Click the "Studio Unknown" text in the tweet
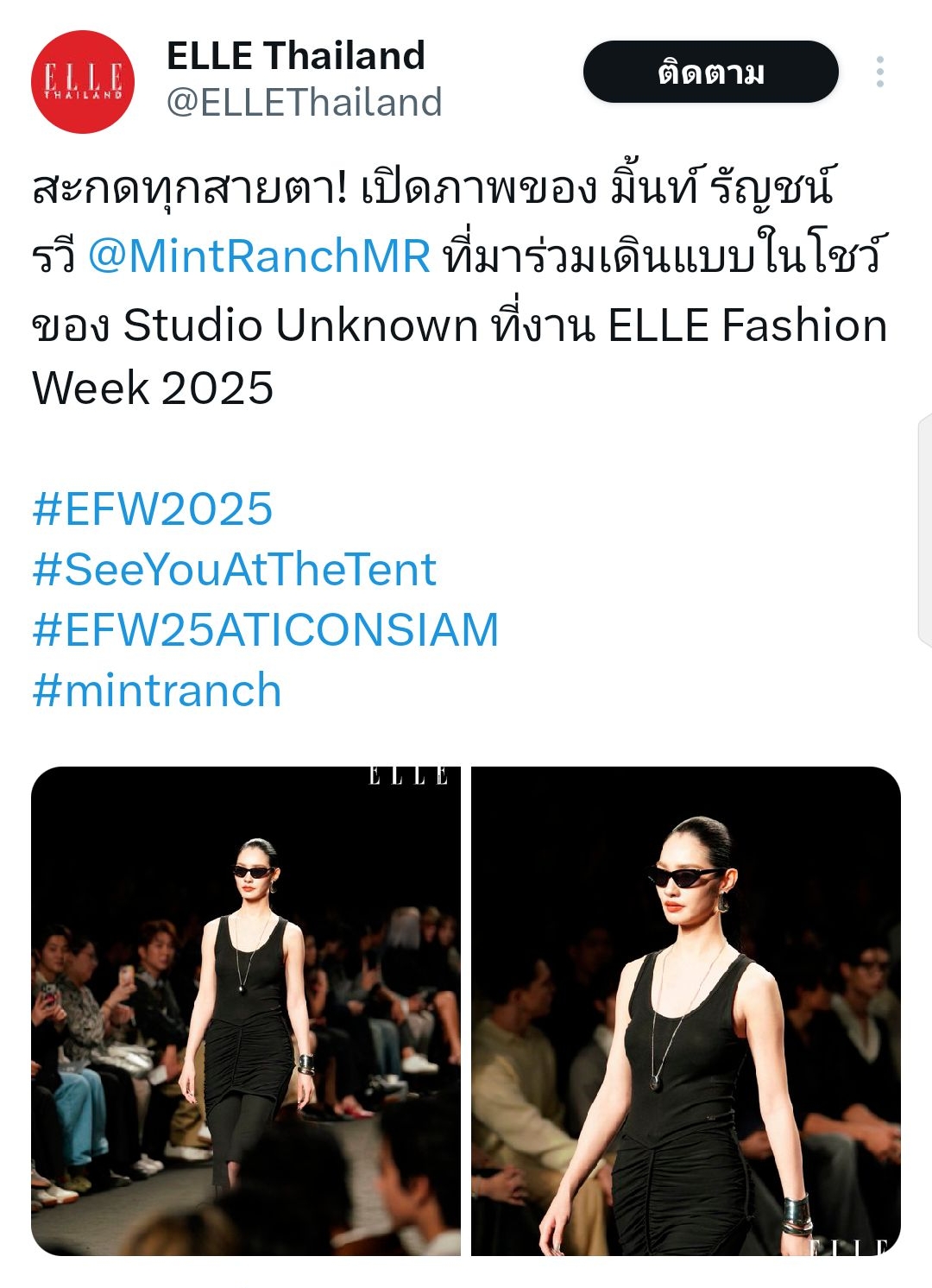Viewport: 932px width, 1288px height. tap(300, 326)
